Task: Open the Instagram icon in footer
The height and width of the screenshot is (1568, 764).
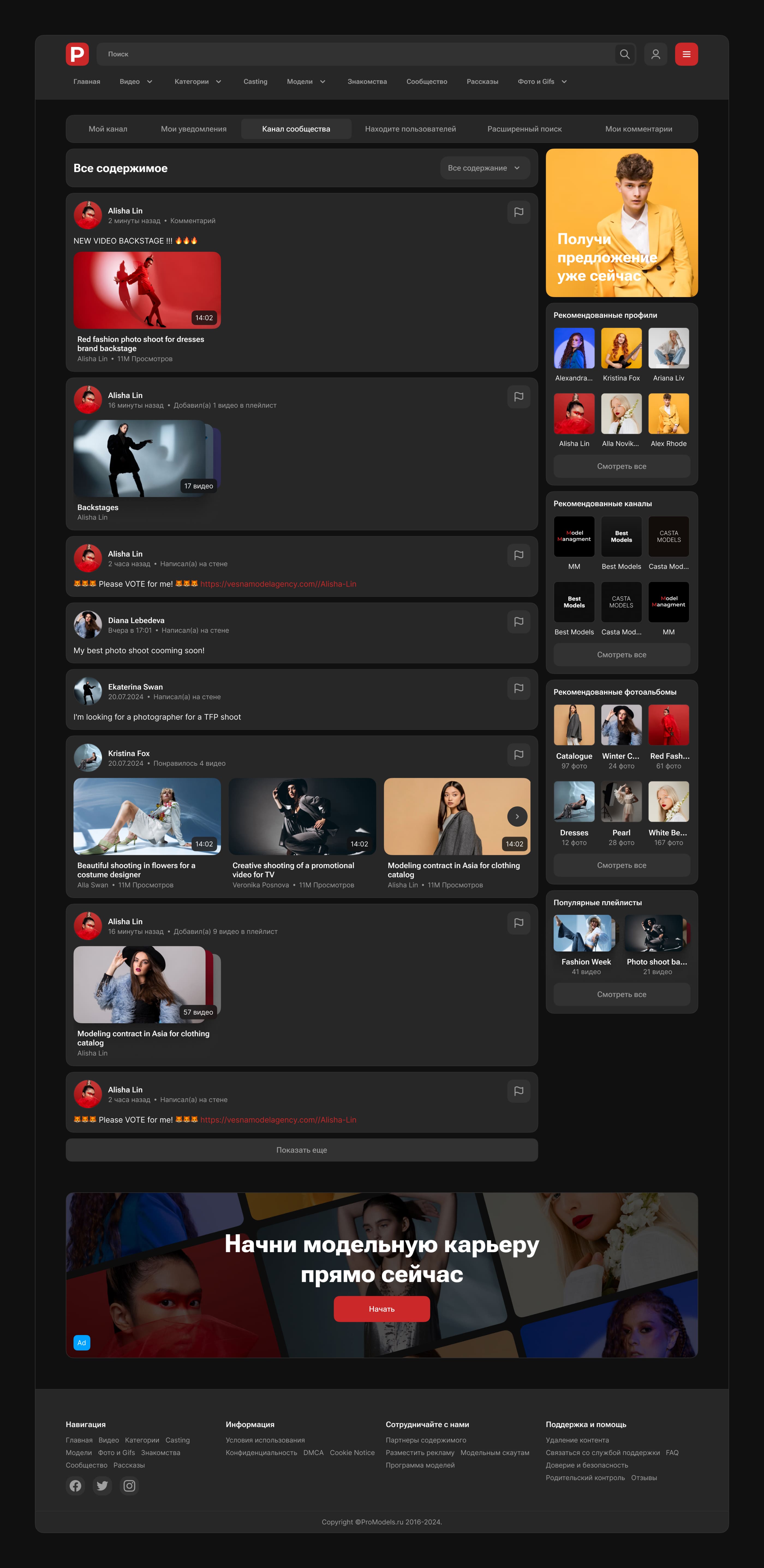Action: [x=129, y=1486]
